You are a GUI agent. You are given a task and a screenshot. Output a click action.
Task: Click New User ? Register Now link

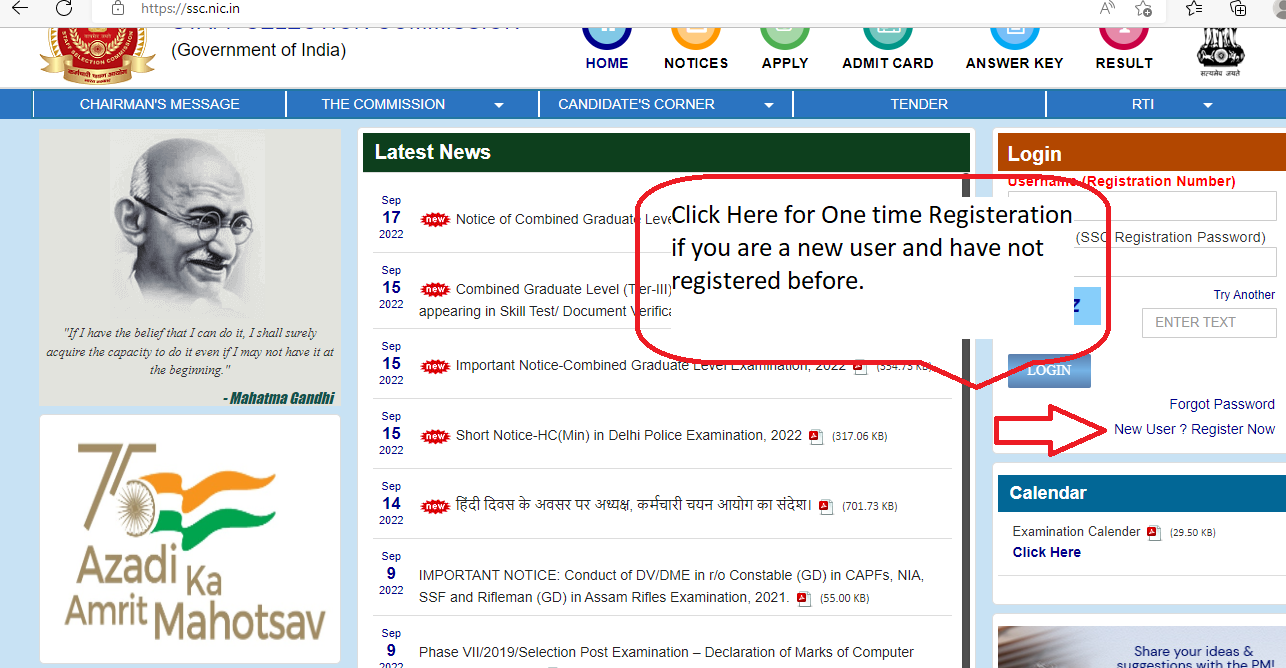coord(1194,429)
